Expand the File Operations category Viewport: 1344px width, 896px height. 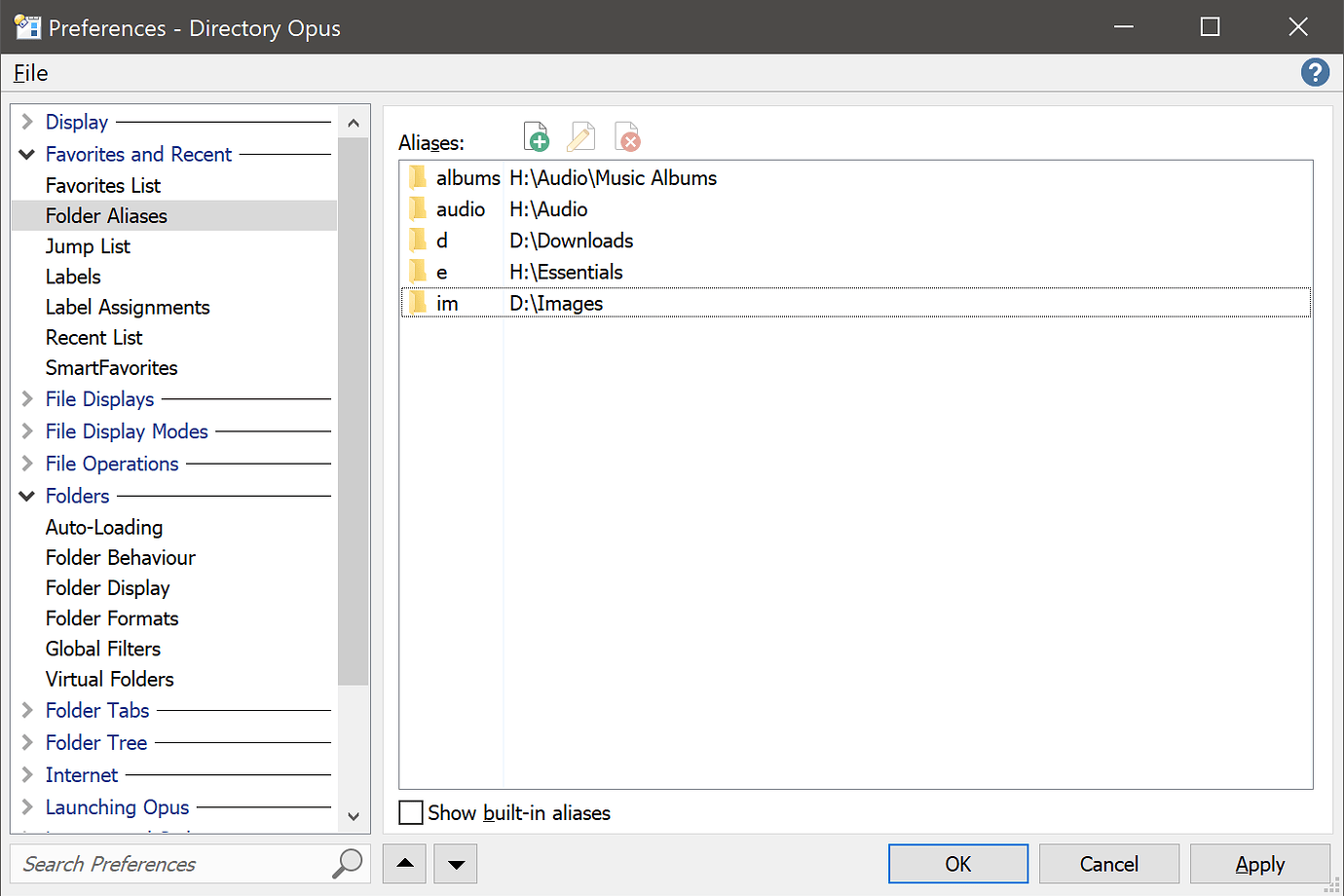pyautogui.click(x=27, y=463)
